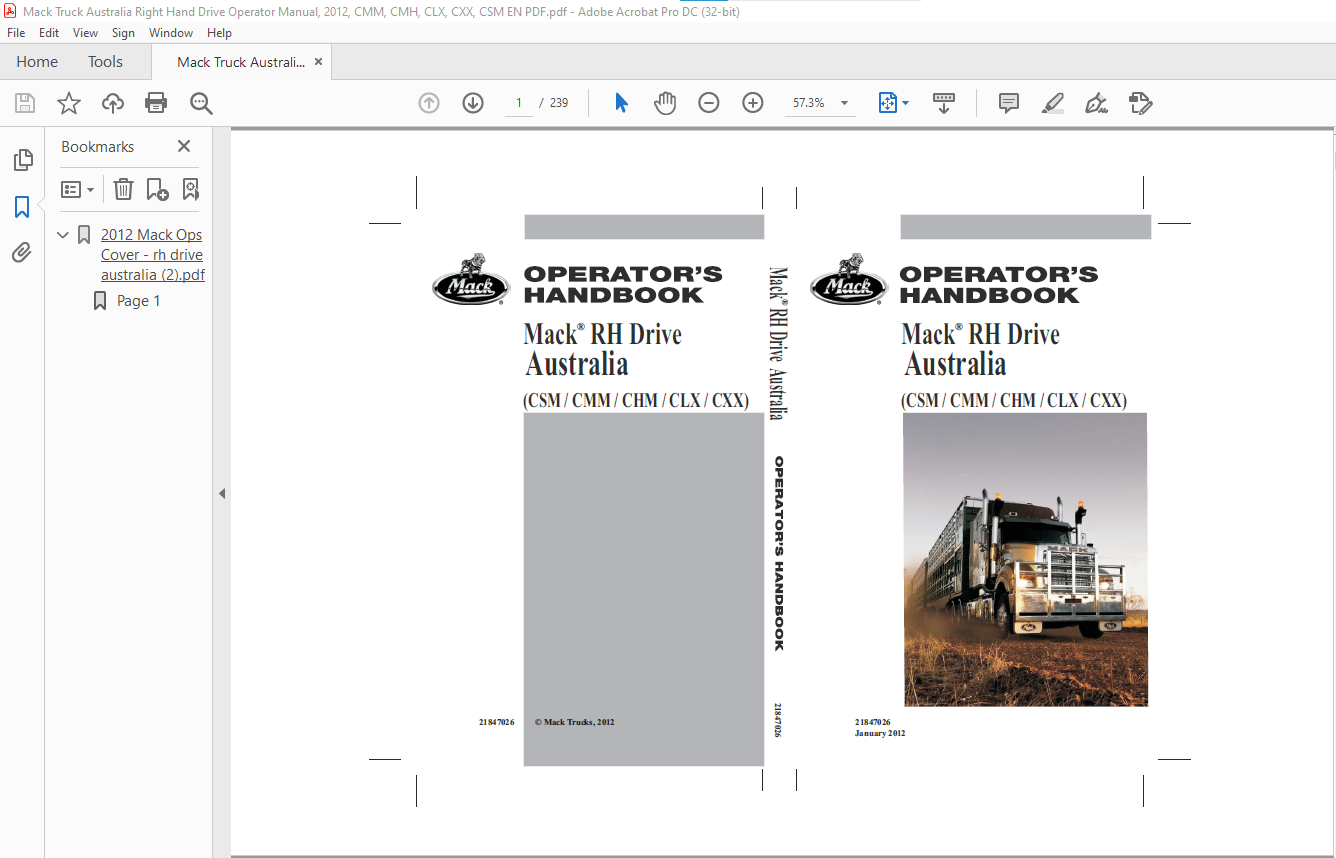Zoom out with minus icon

(709, 103)
